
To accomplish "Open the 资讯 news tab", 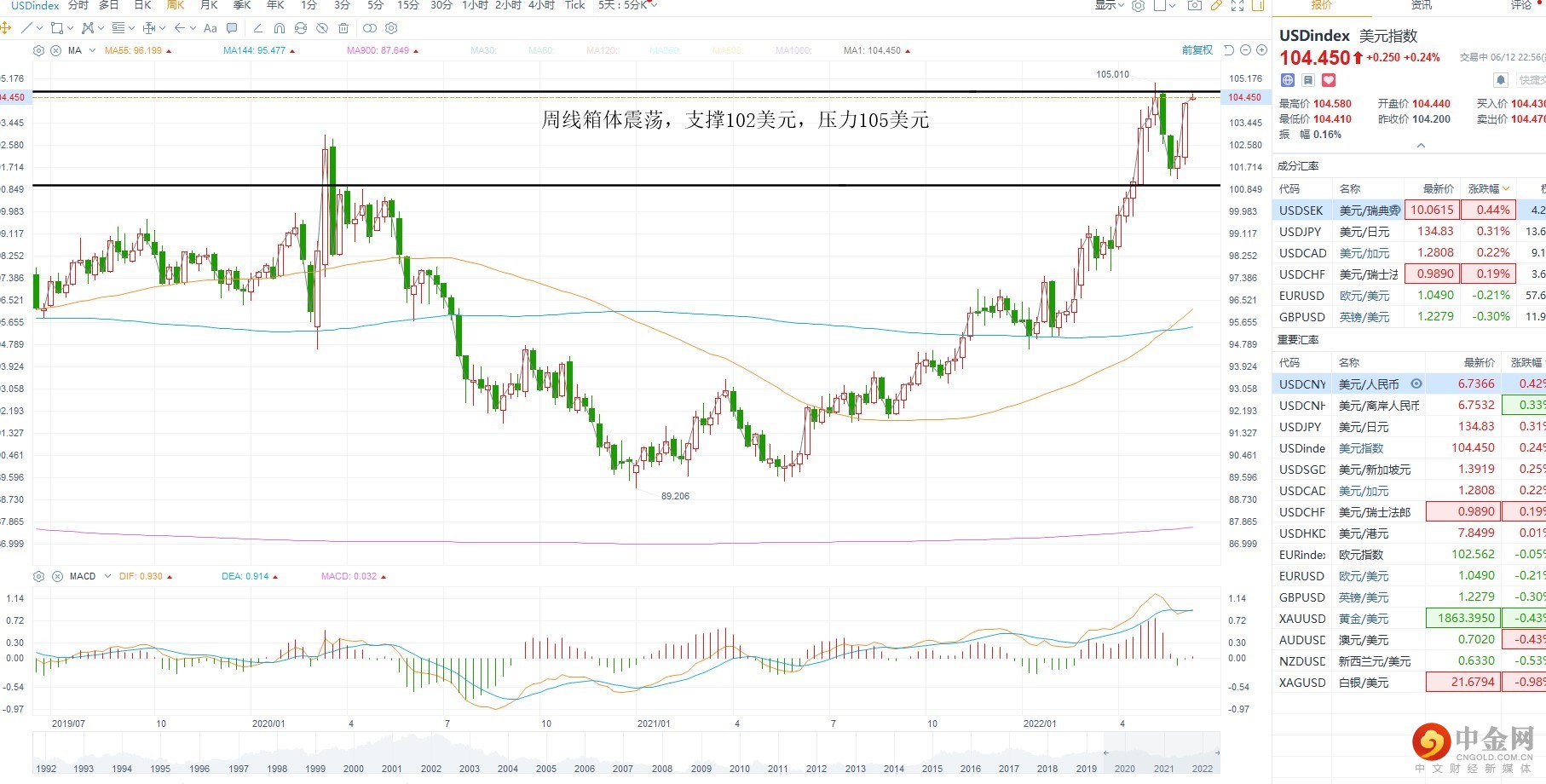I will click(x=1422, y=5).
